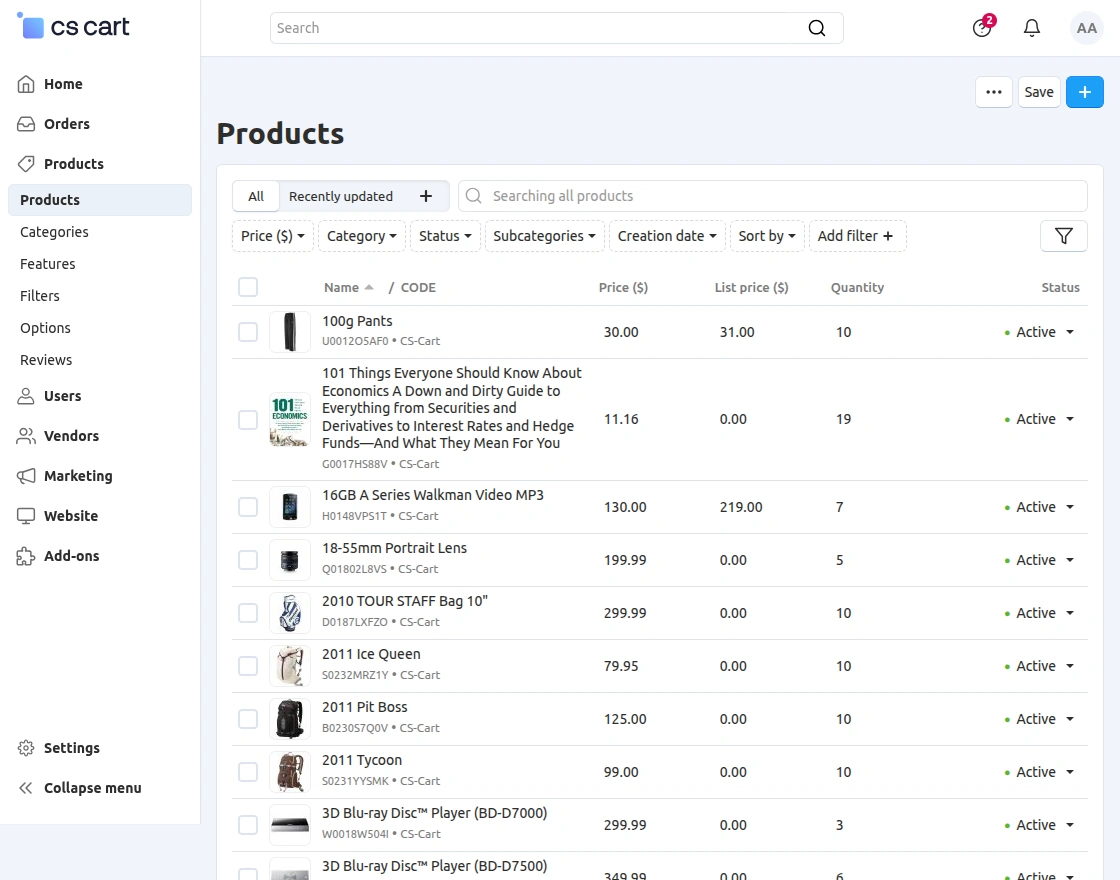Click the CS-Cart logo

pyautogui.click(x=73, y=27)
